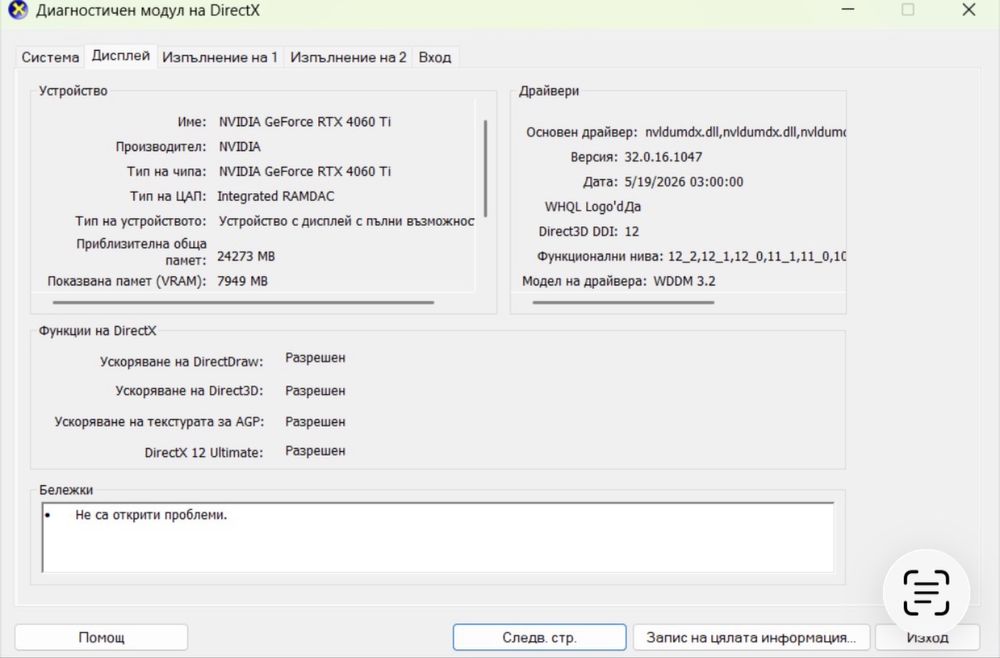This screenshot has width=1000, height=658.
Task: Click the Следв. стр. button
Action: tap(540, 637)
